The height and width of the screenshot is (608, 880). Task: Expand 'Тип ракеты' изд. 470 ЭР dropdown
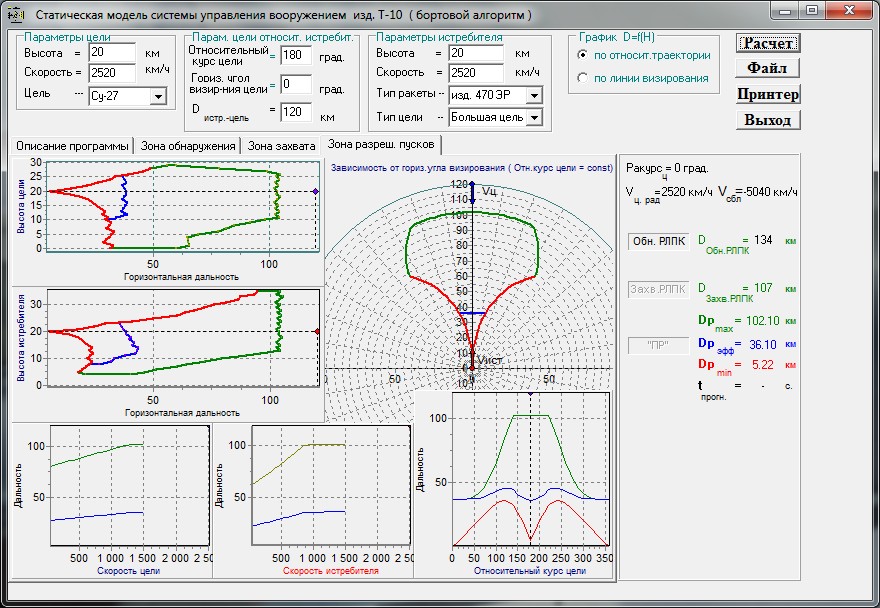[x=534, y=95]
